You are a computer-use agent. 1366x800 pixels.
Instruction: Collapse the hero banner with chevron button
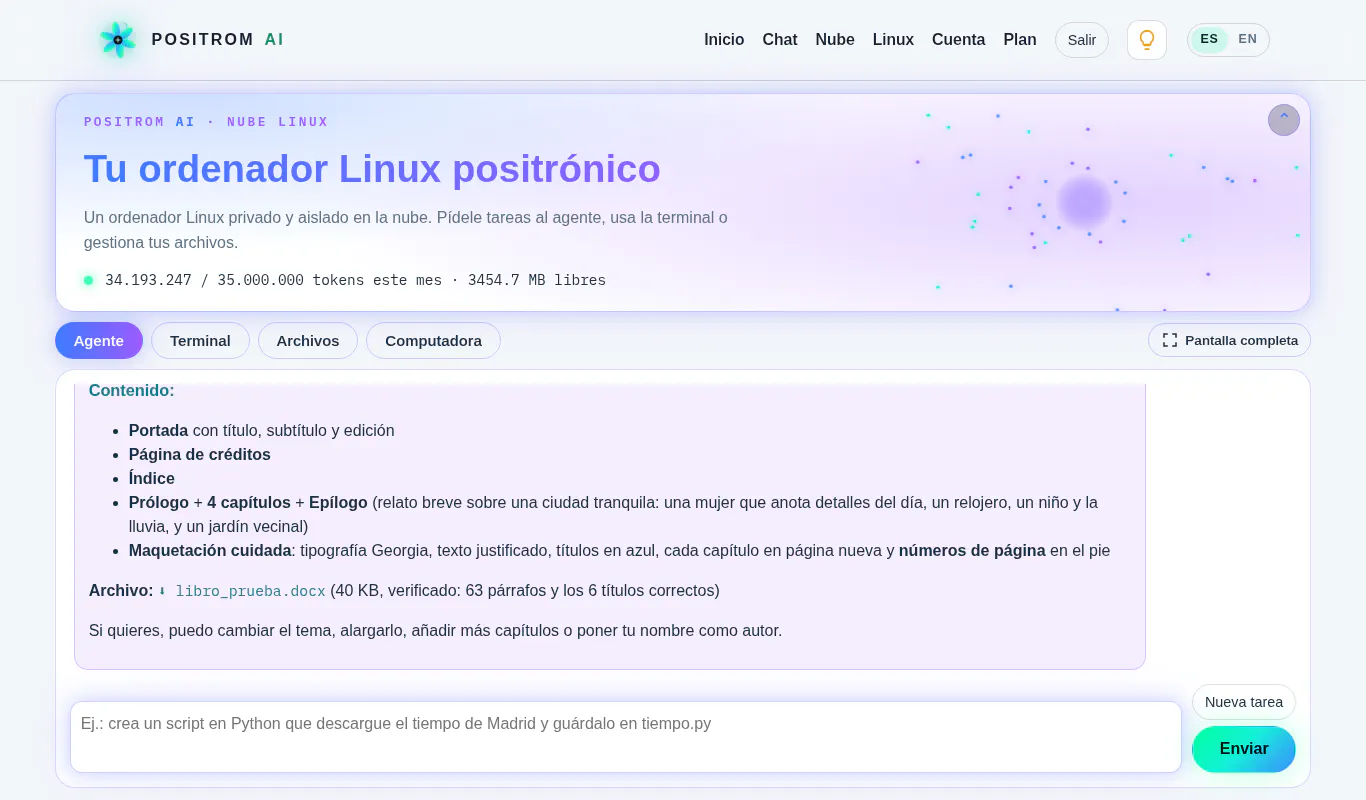(1284, 120)
